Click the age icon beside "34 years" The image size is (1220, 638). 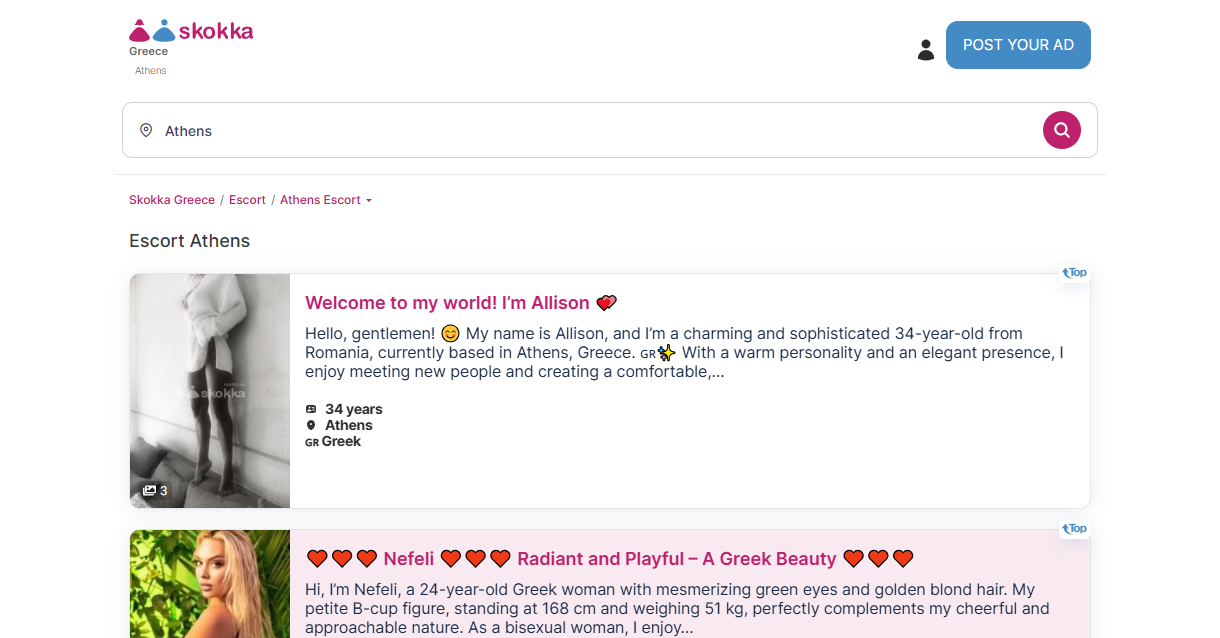click(311, 409)
